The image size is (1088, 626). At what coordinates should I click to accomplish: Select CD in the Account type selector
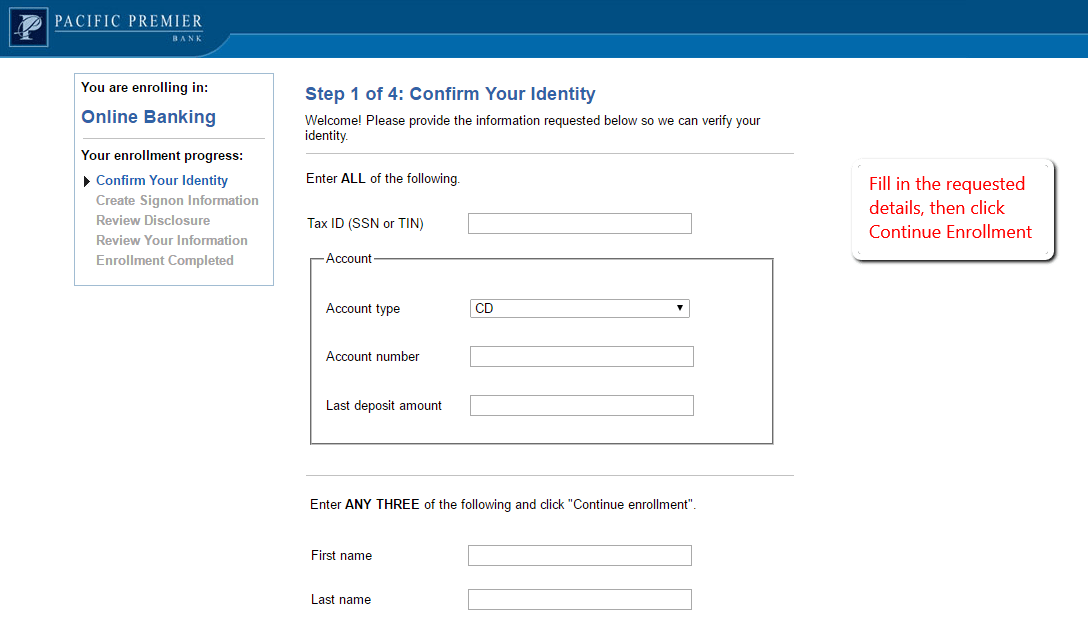tap(578, 308)
